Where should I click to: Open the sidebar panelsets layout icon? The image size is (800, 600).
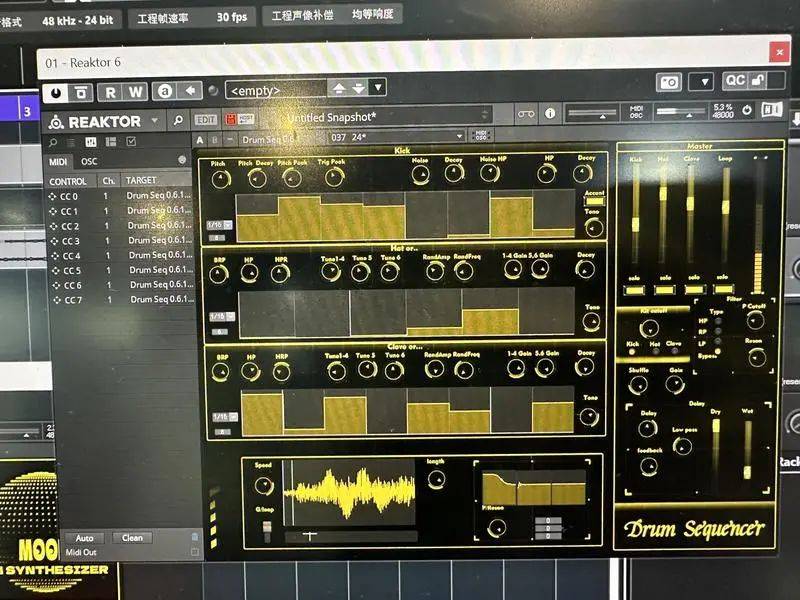[x=111, y=142]
